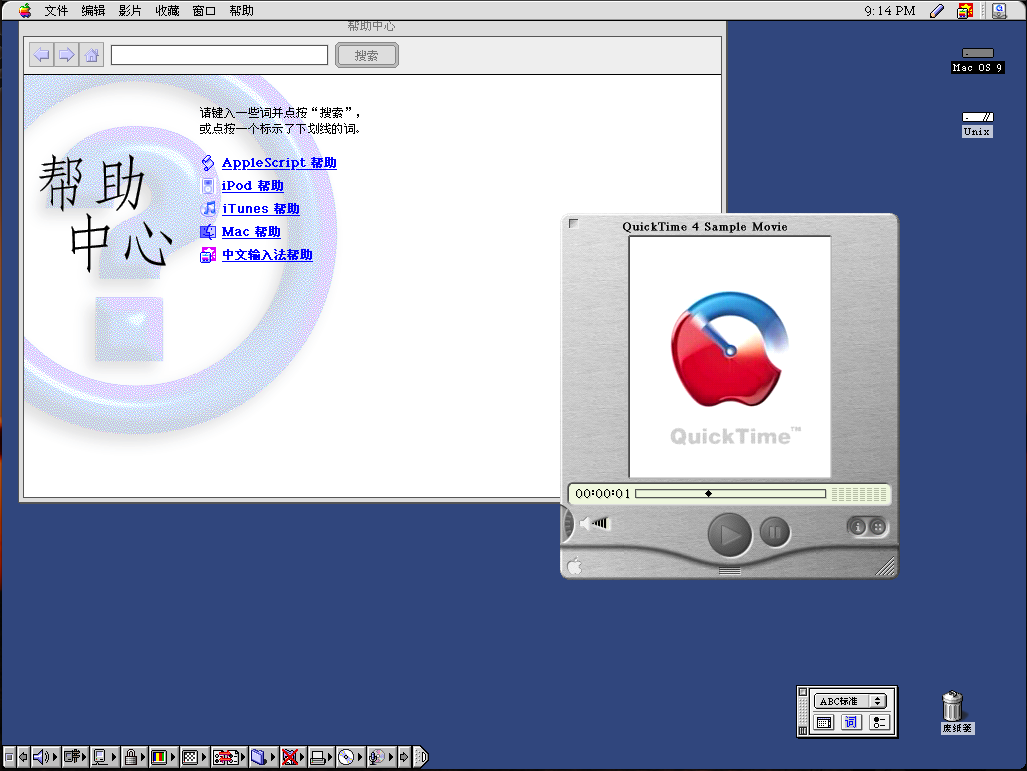The height and width of the screenshot is (771, 1027).
Task: Open the 文件 menu
Action: point(56,10)
